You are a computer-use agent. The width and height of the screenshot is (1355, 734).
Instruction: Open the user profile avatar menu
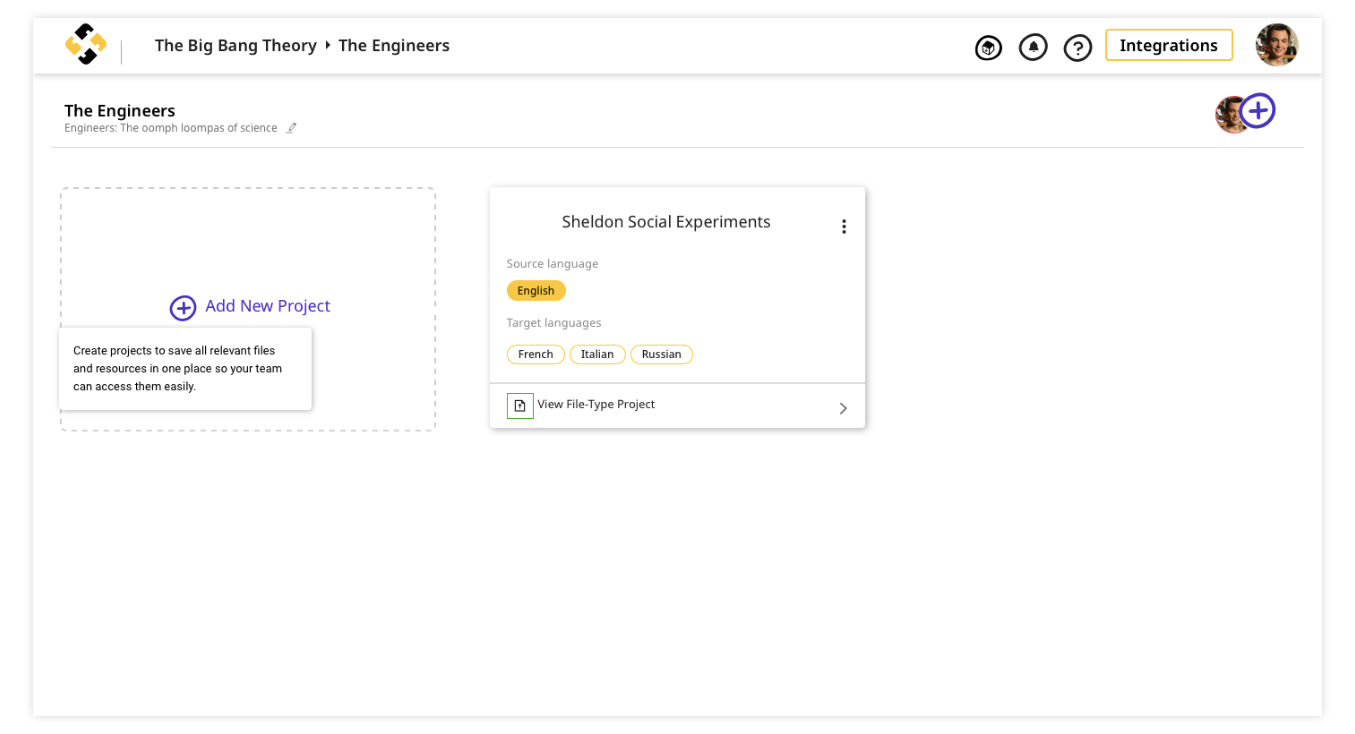point(1277,45)
